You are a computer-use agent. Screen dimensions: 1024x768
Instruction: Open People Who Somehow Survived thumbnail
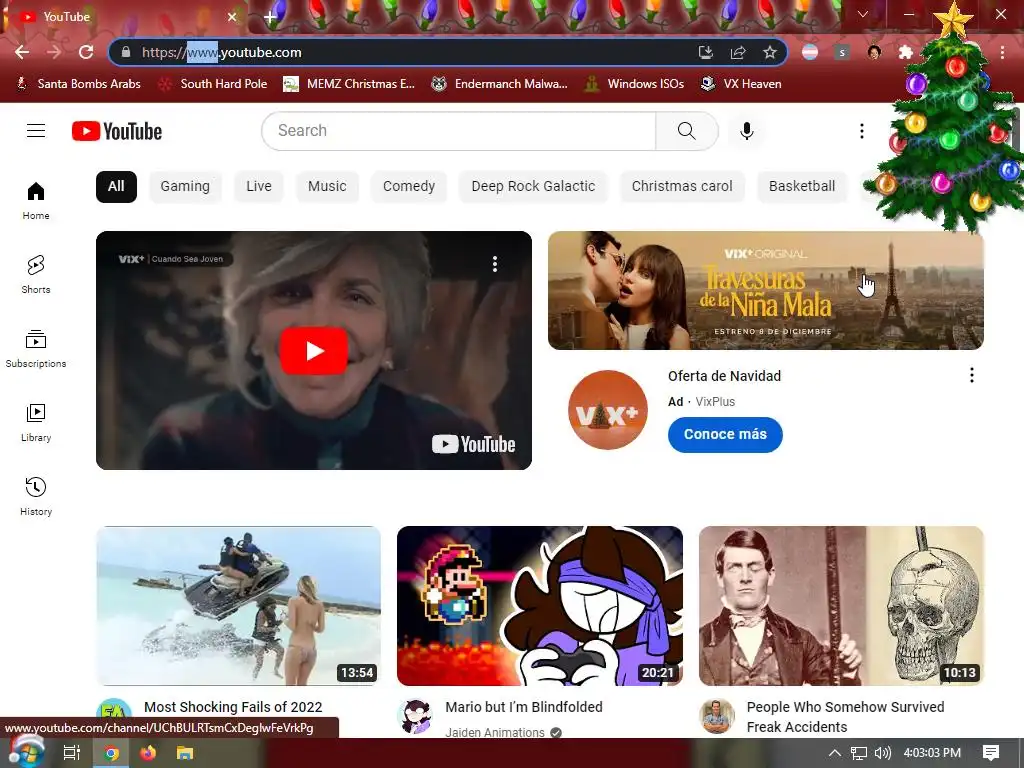[x=841, y=605]
